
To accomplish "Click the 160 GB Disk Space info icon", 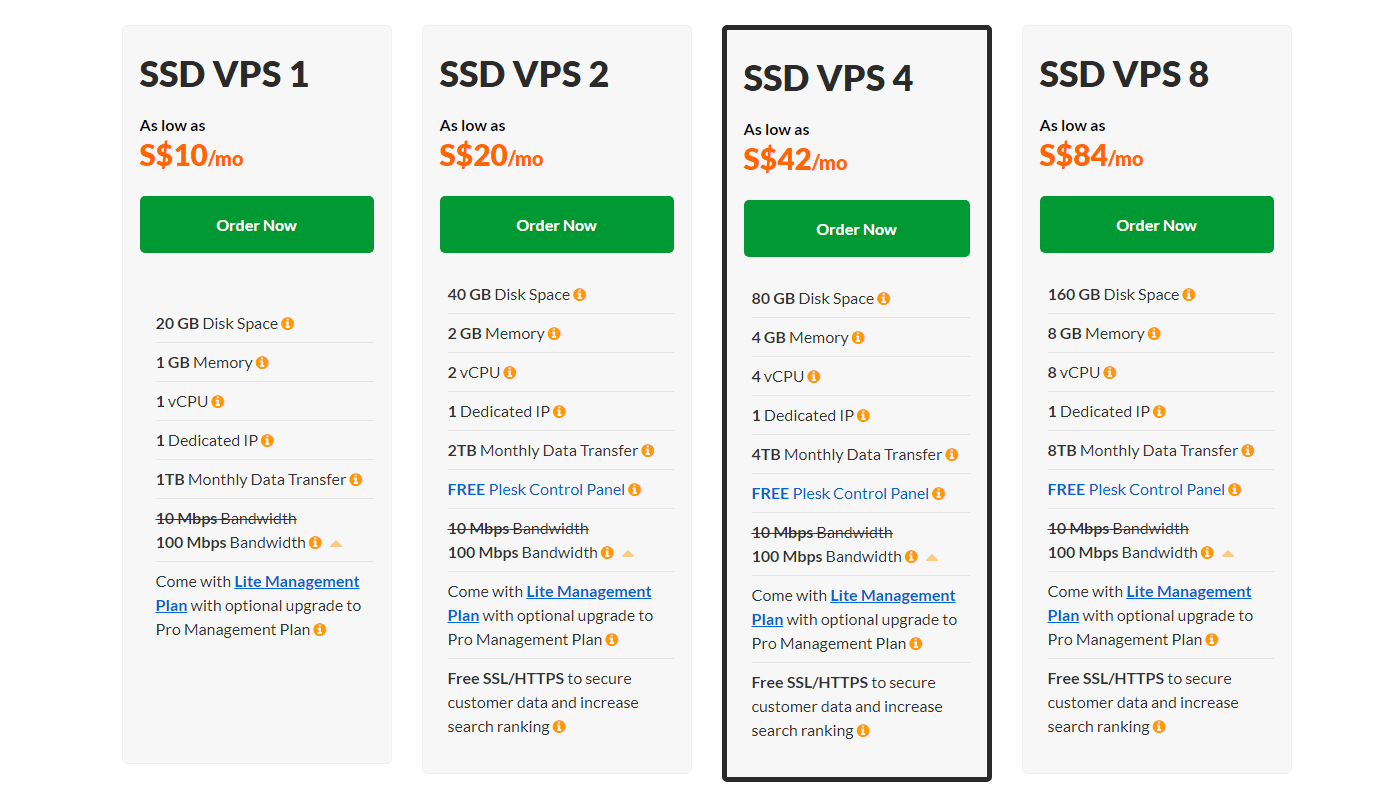I will point(1188,294).
